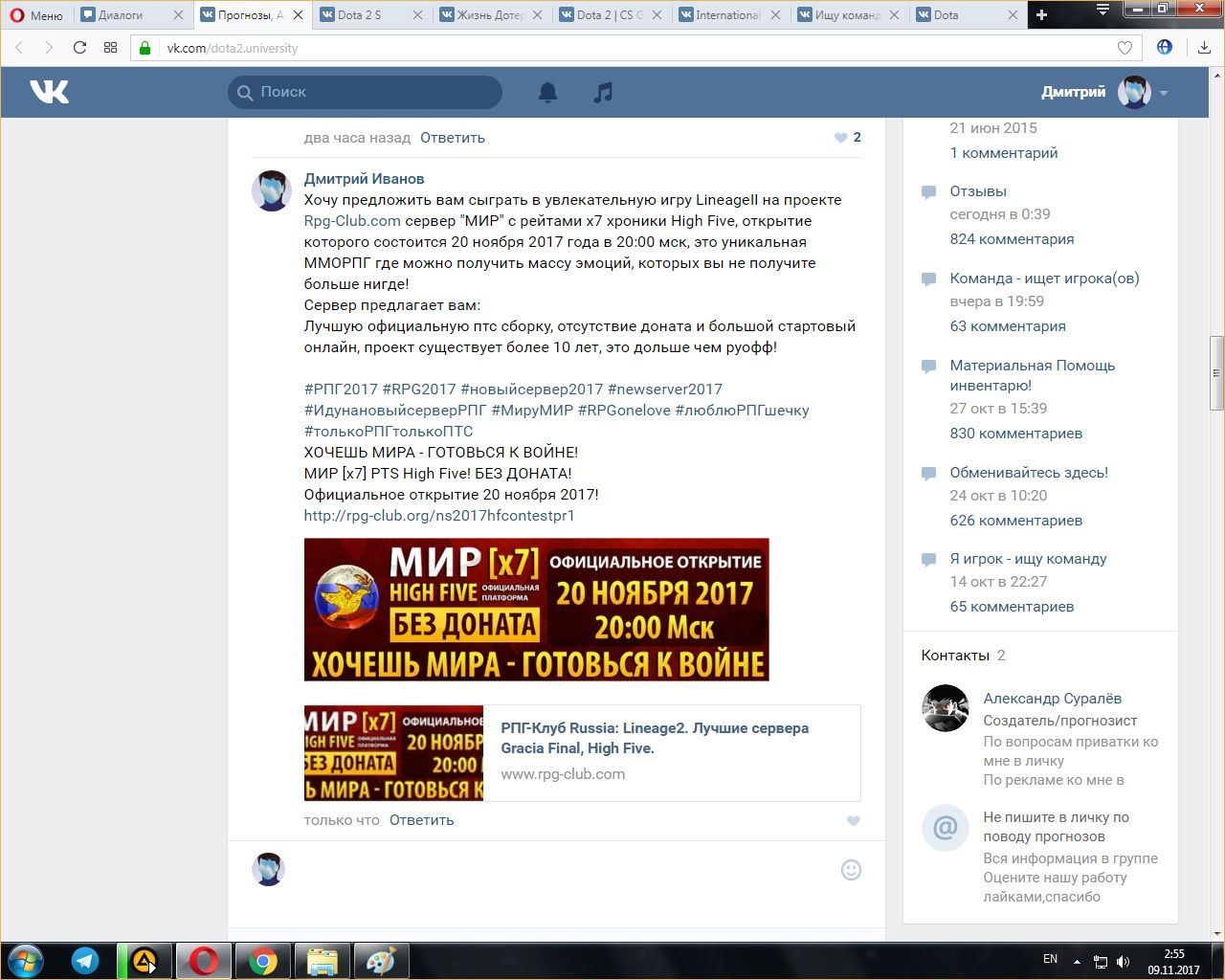Screen dimensions: 1225x980
Task: Switch to the Ищу команду tab
Action: (847, 15)
